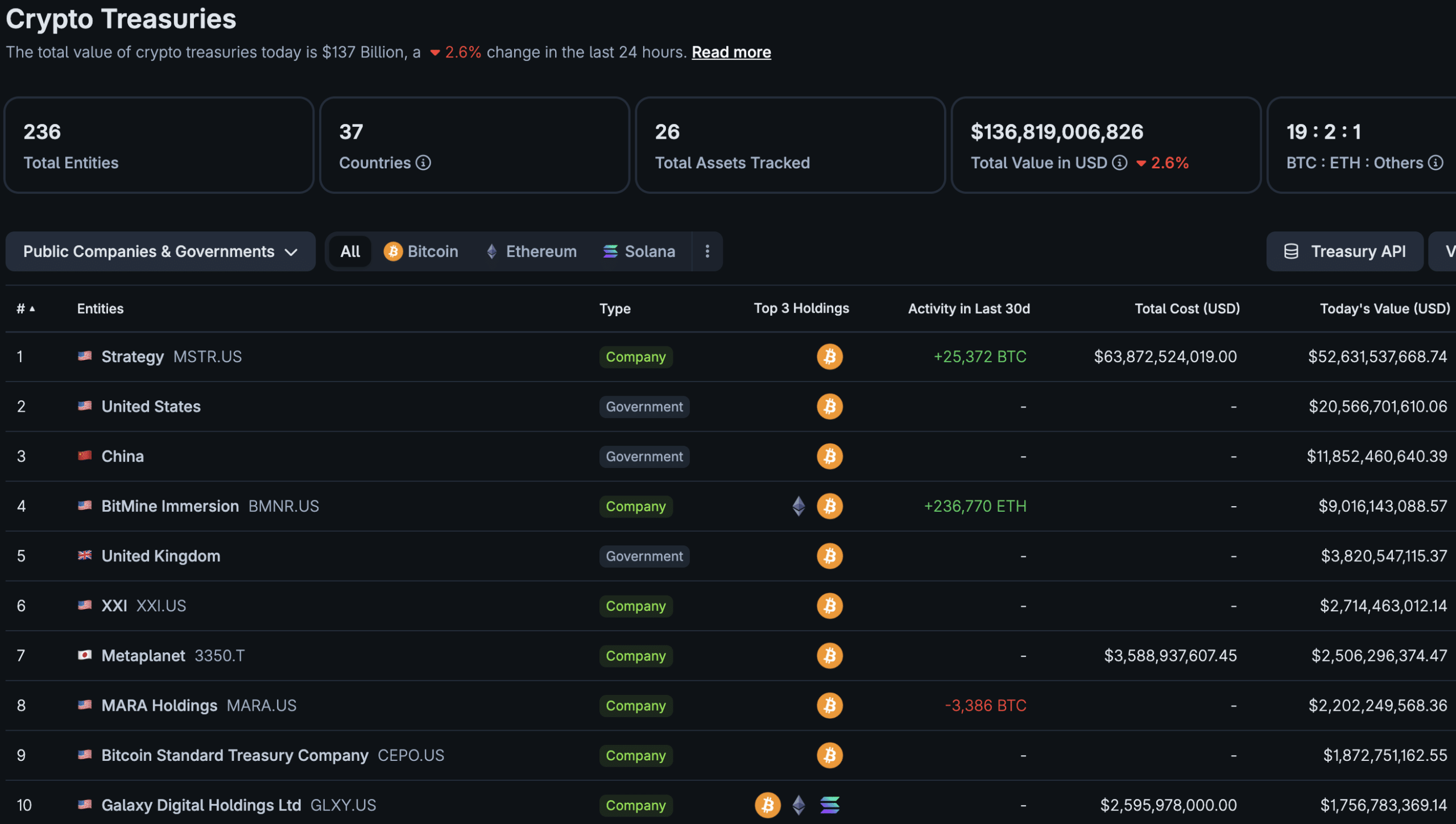
Task: Open the United Kingdom entity page
Action: [x=160, y=556]
